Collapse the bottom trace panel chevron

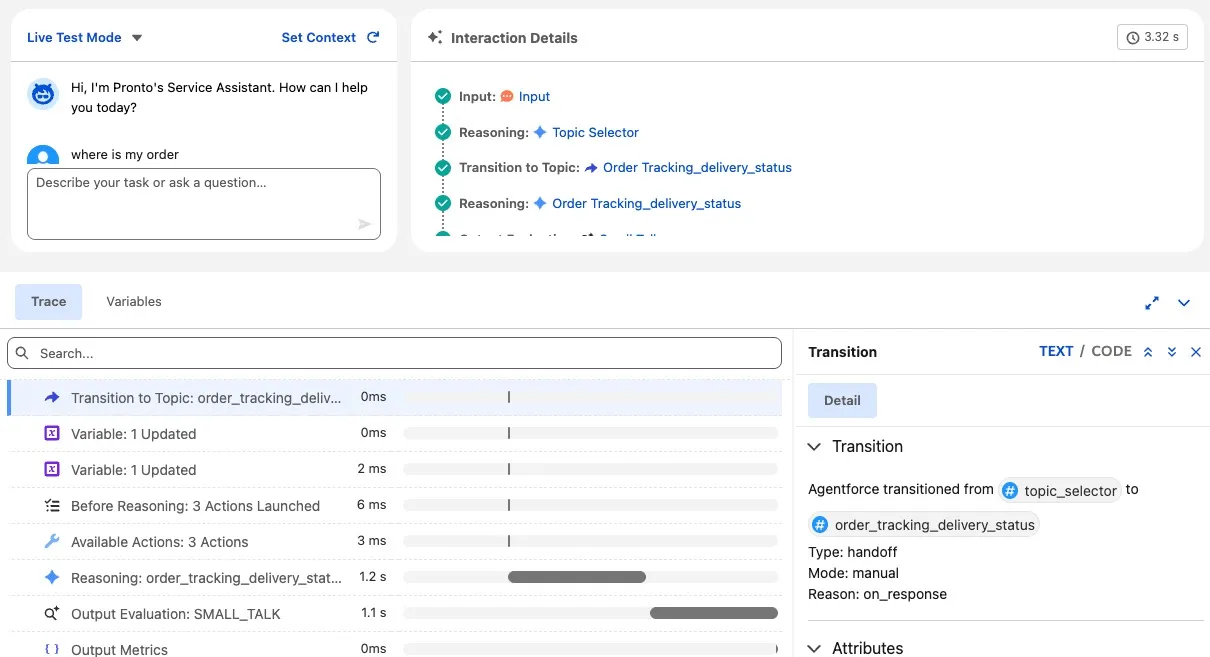[x=1184, y=302]
